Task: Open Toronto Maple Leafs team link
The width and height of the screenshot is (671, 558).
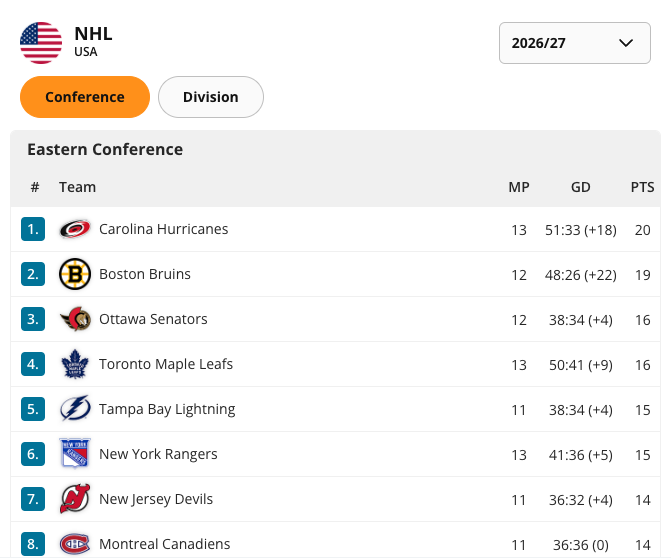Action: pos(166,364)
